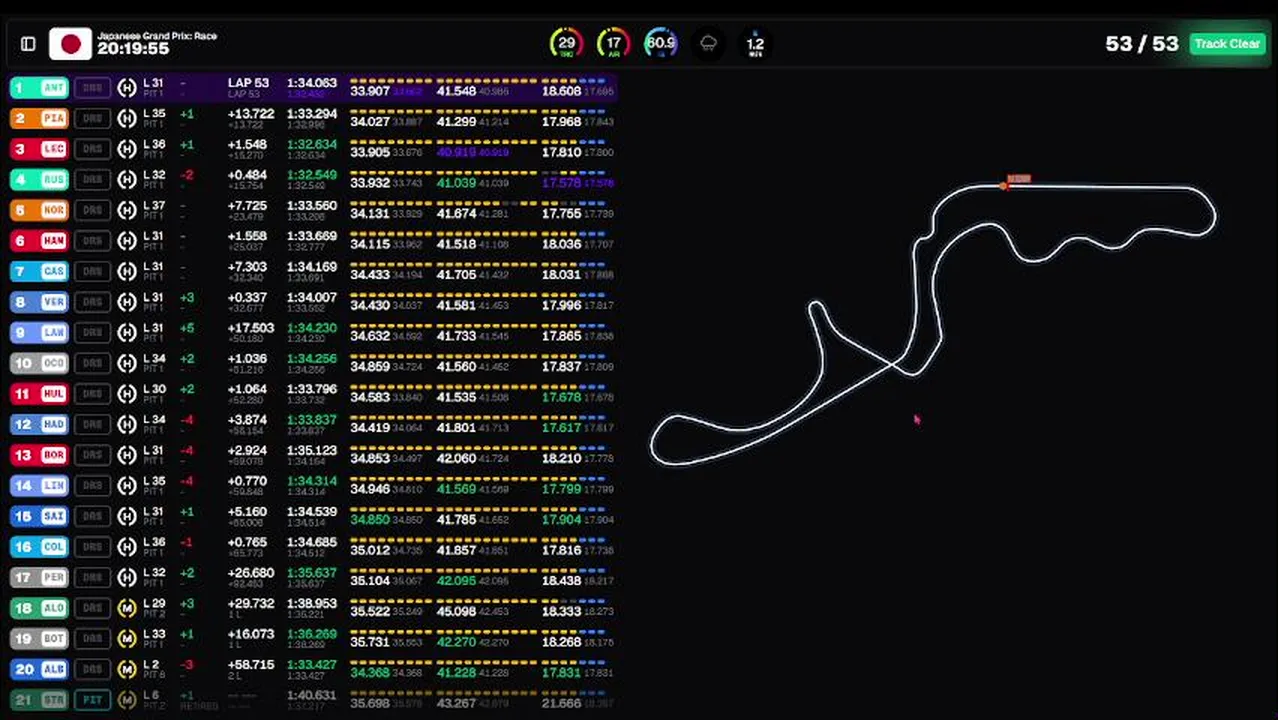Click PIA's gap +13.722
This screenshot has height=720, width=1278.
251,114
